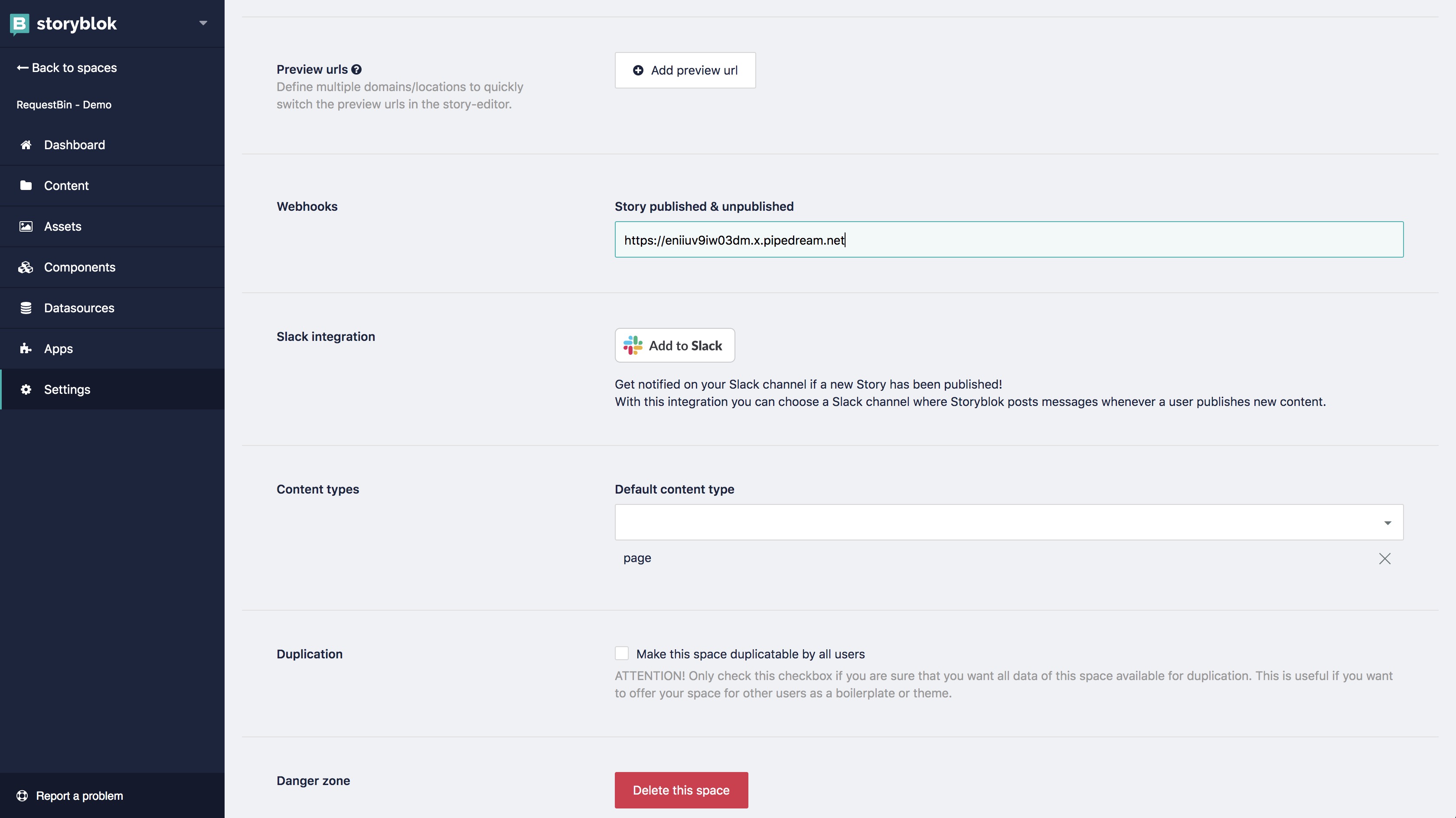This screenshot has width=1456, height=818.
Task: Click Report a problem link
Action: pos(78,795)
